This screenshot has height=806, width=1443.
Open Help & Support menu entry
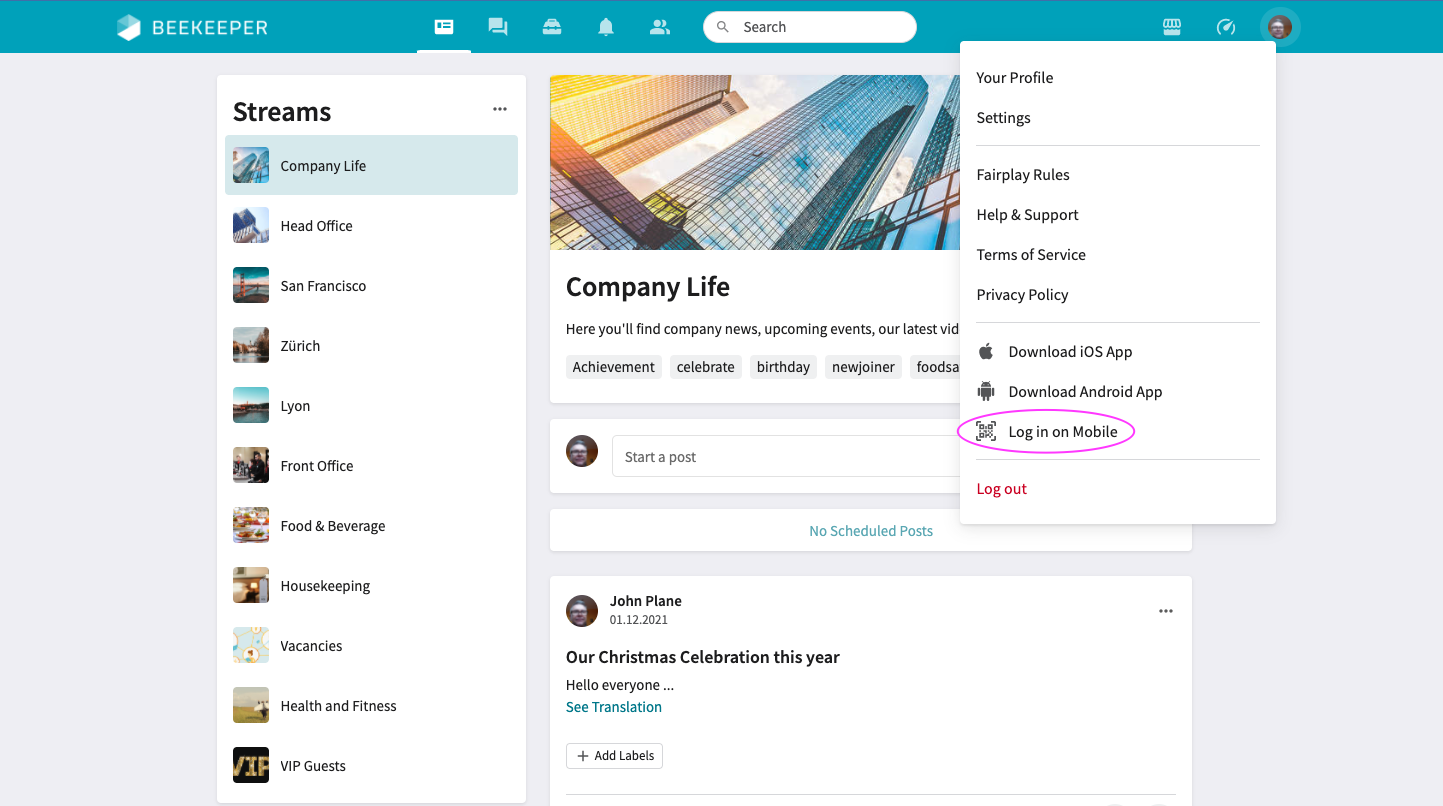1027,215
